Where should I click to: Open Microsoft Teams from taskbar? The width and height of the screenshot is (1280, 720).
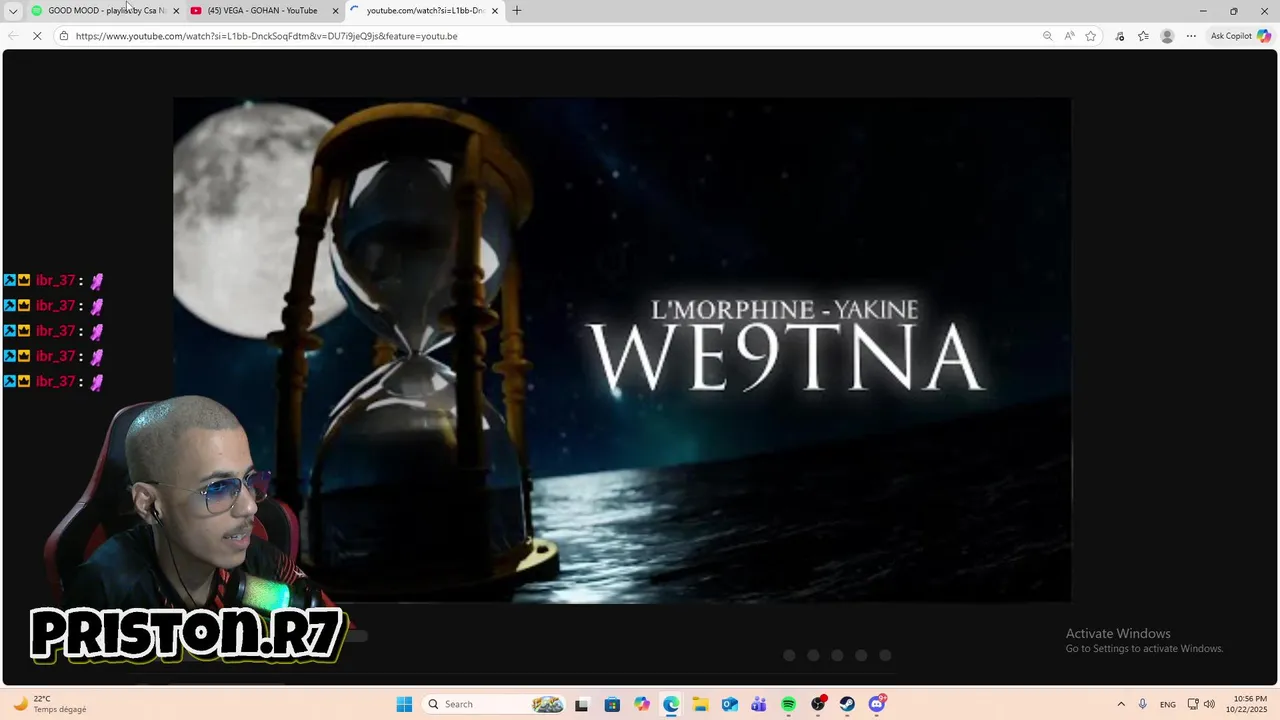click(759, 704)
